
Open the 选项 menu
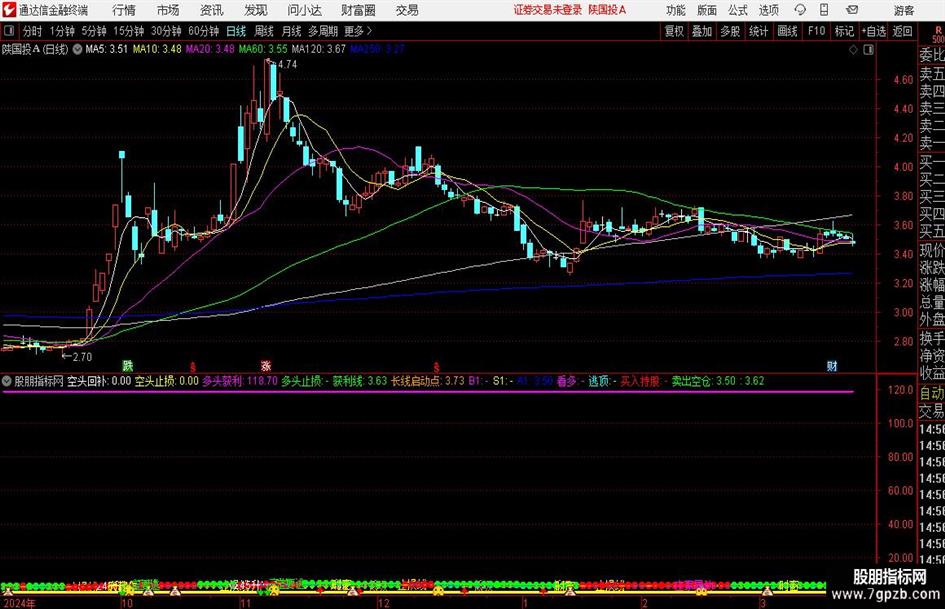(x=768, y=10)
